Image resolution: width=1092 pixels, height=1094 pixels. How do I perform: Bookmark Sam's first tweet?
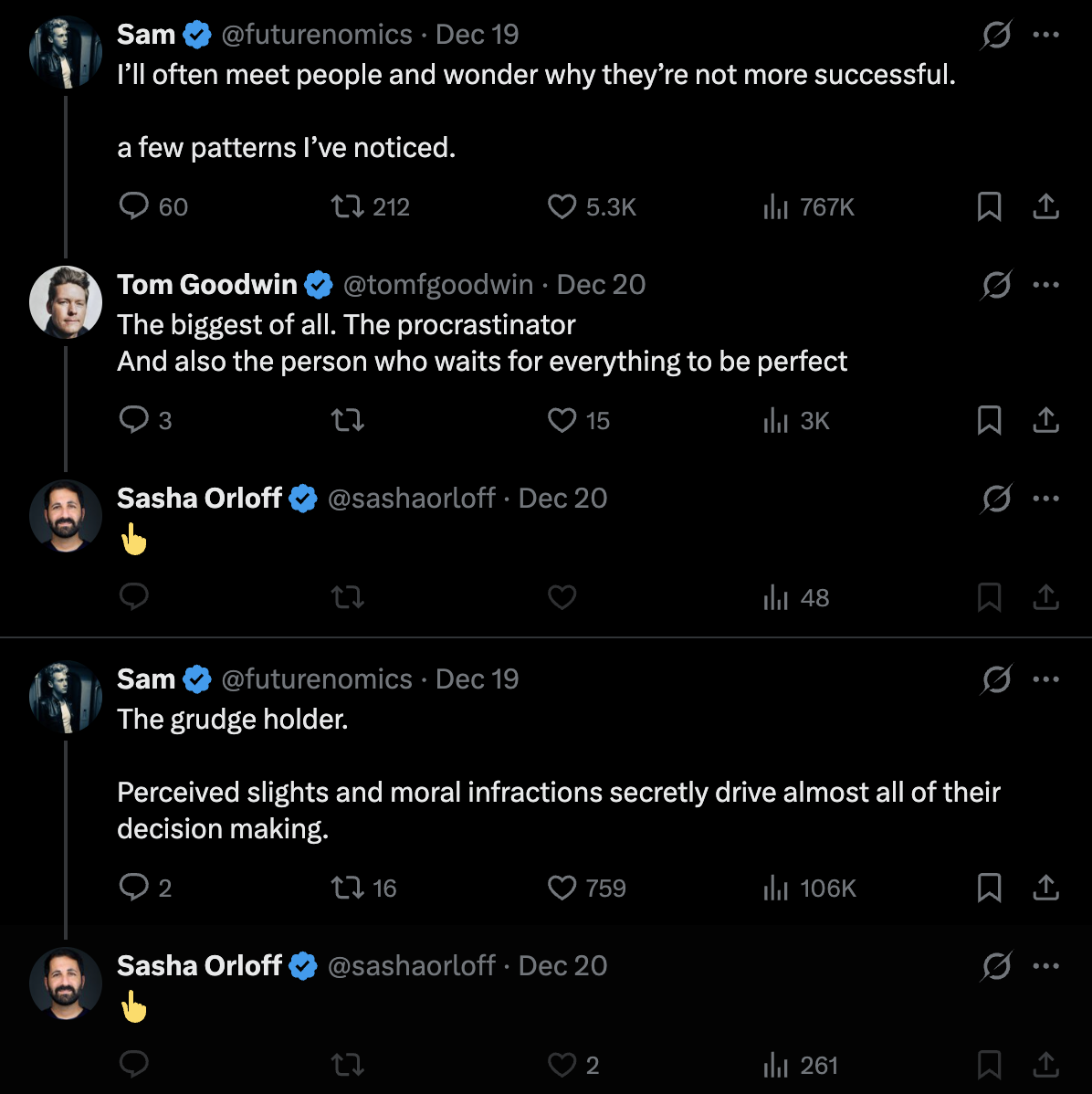(x=989, y=207)
